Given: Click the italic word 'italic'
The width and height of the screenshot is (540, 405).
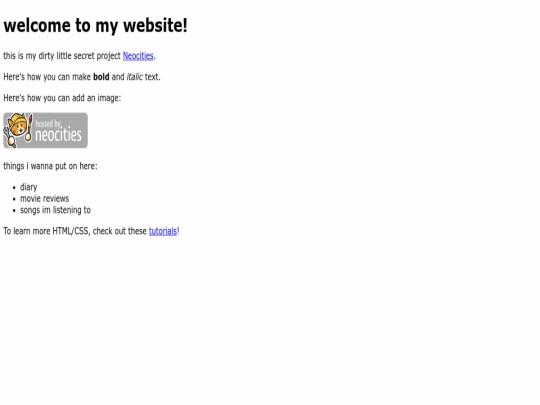Looking at the screenshot, I should [x=134, y=77].
